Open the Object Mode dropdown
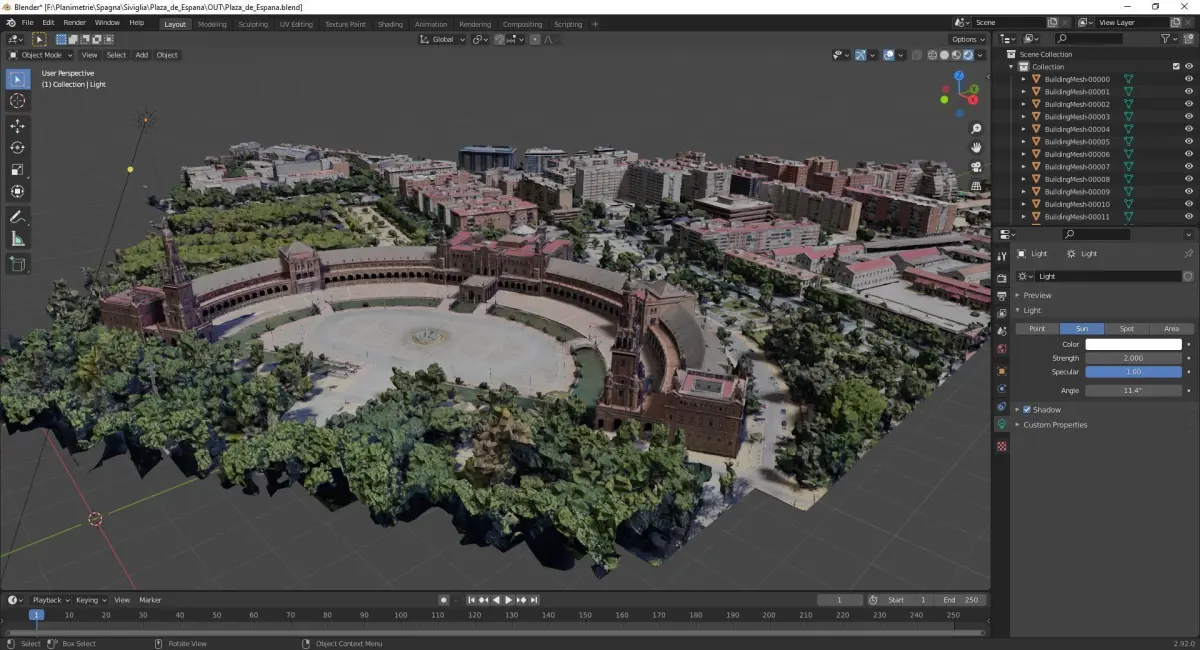This screenshot has width=1200, height=650. pyautogui.click(x=42, y=55)
